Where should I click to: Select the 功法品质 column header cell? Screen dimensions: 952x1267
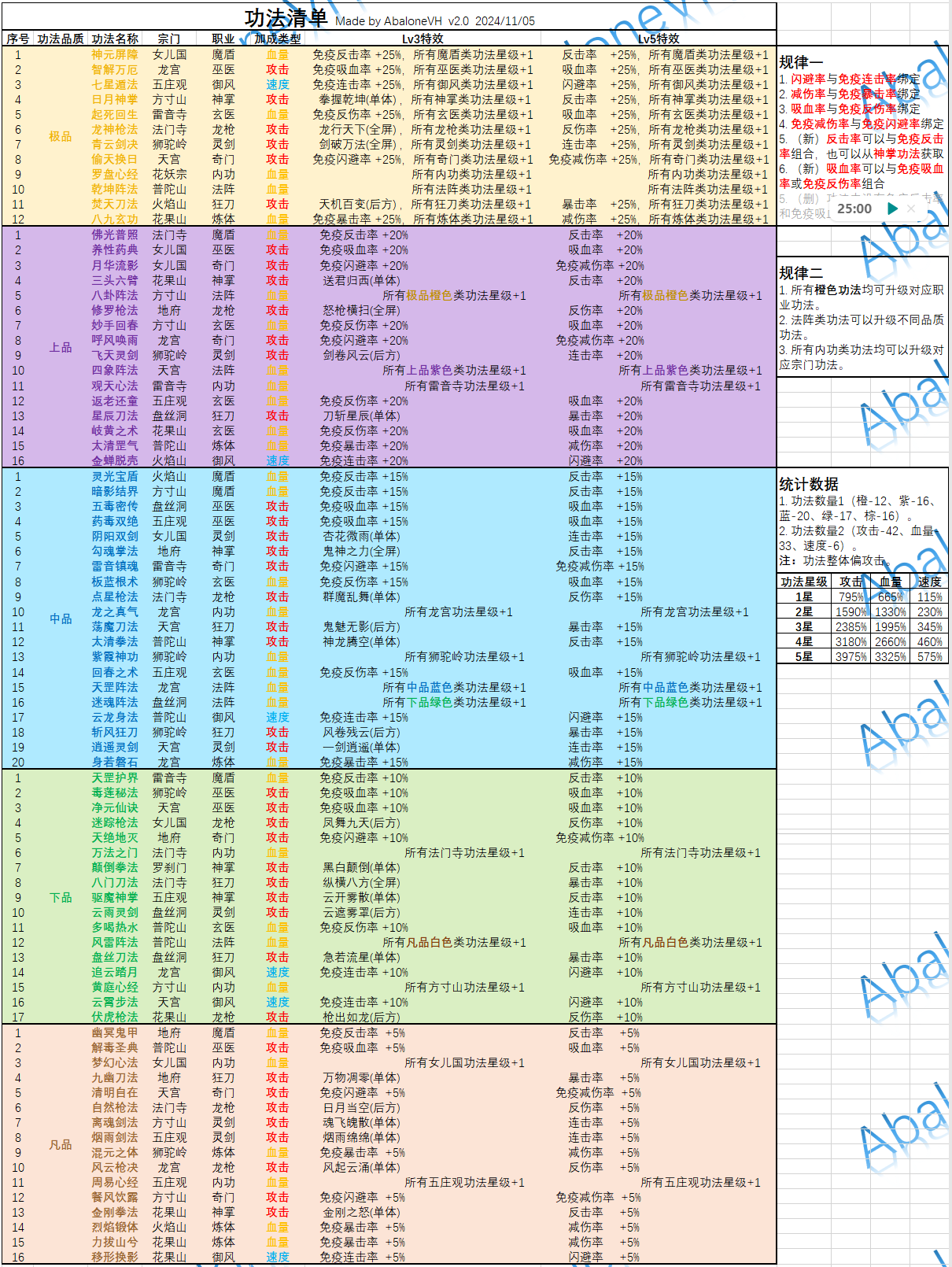[x=61, y=39]
